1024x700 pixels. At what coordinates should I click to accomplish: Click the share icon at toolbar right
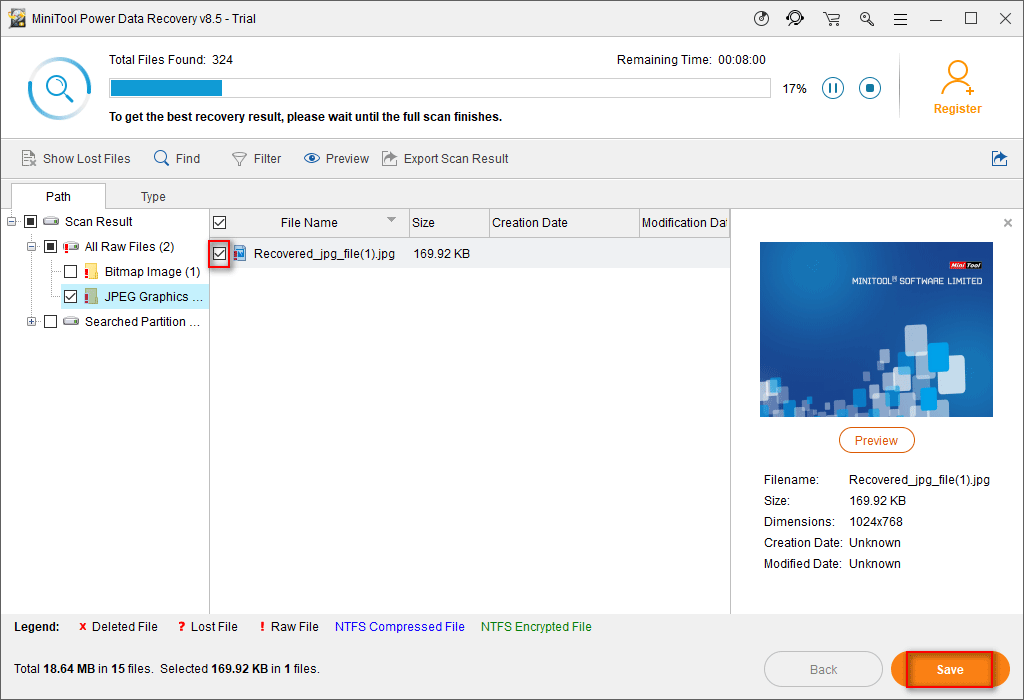coord(999,158)
